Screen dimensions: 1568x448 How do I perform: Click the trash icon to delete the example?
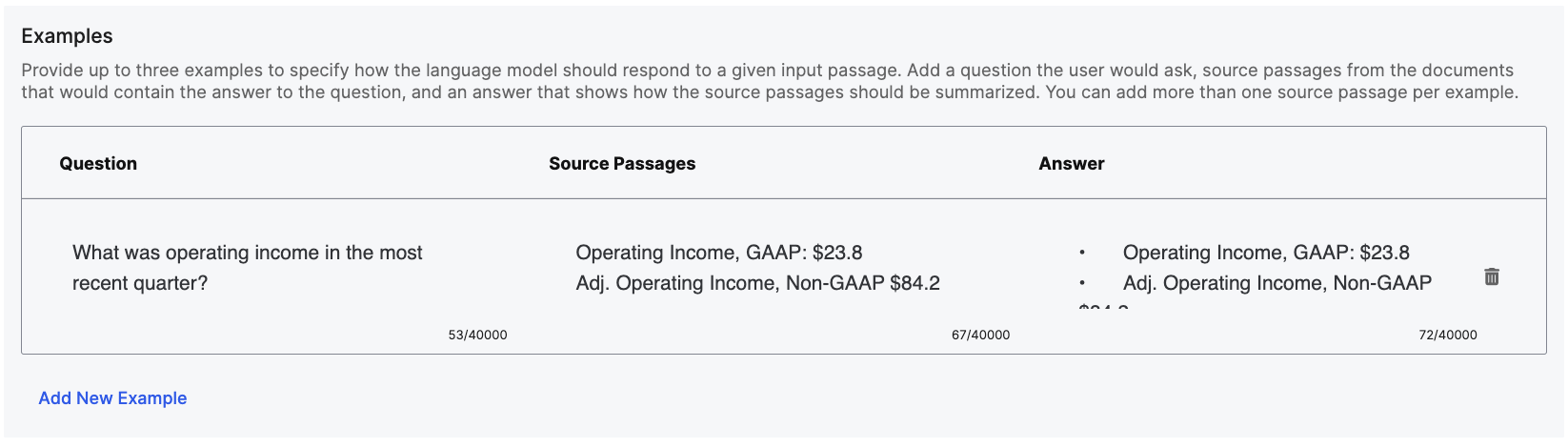click(x=1492, y=276)
